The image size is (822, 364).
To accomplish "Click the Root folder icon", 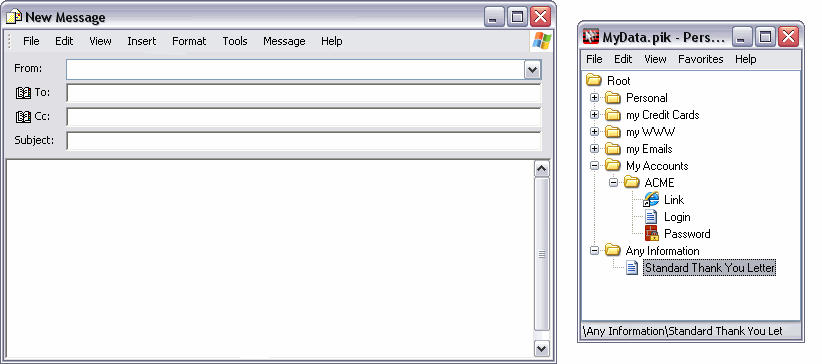I will click(x=593, y=80).
